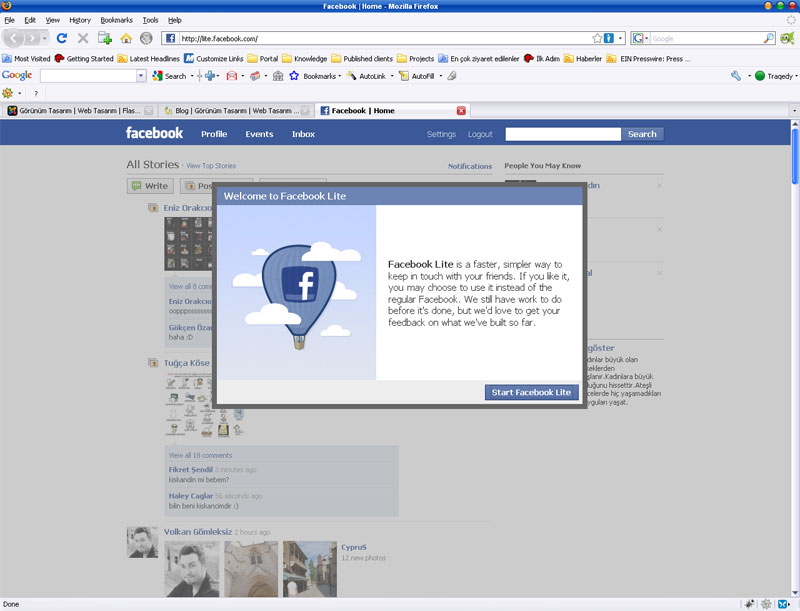
Task: Open the Tools menu
Action: (x=151, y=20)
